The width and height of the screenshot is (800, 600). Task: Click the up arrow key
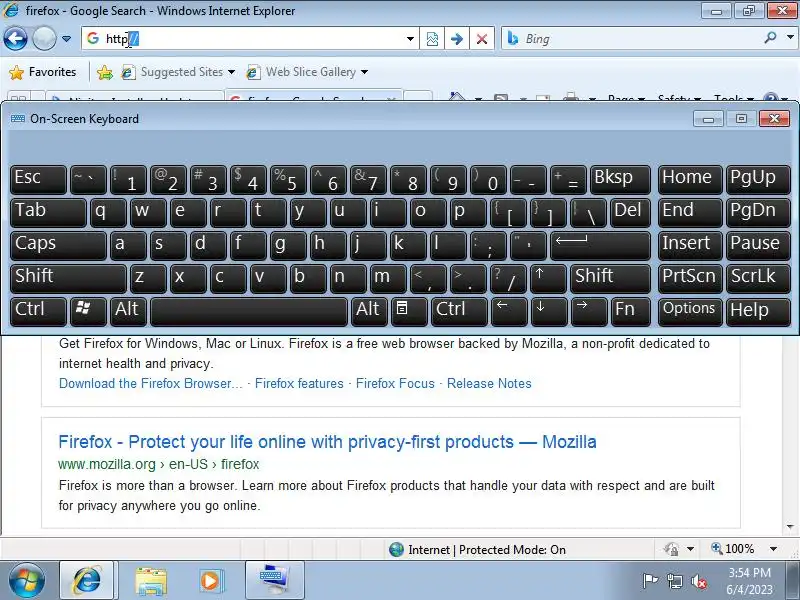[x=548, y=278]
